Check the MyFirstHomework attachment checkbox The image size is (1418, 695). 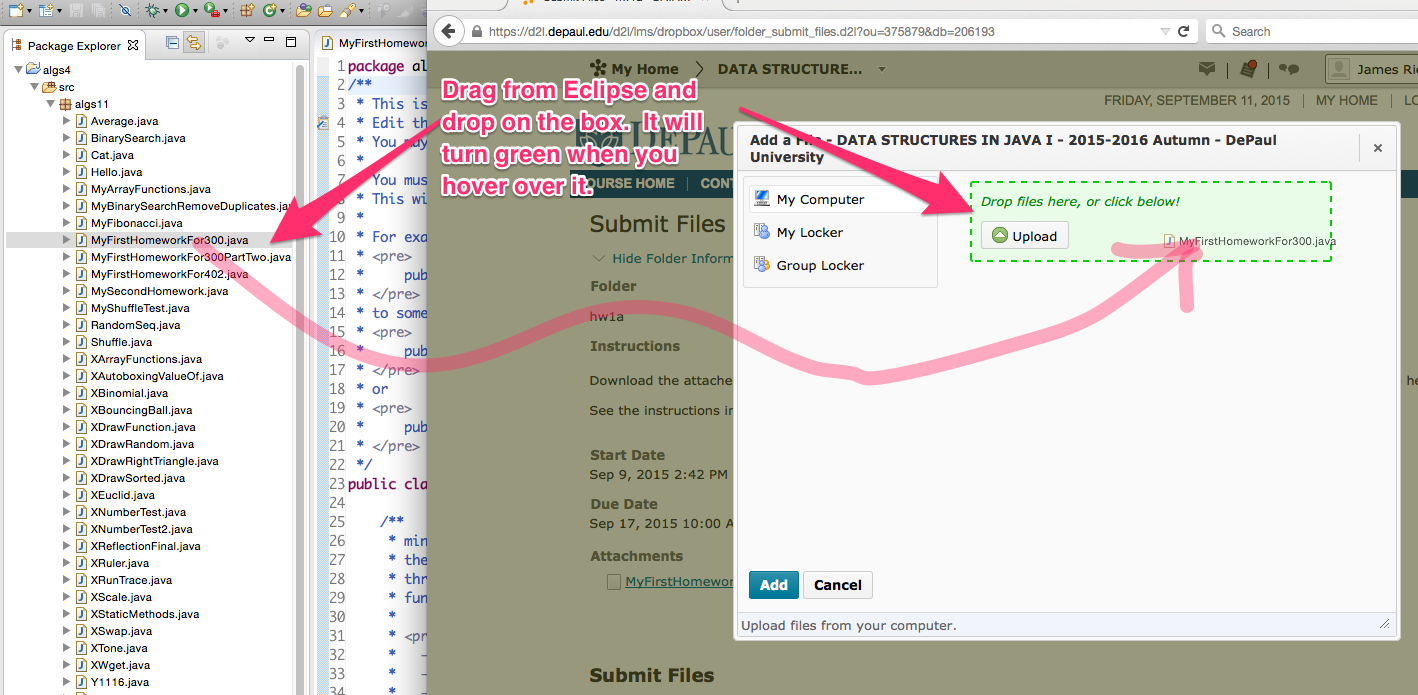(614, 582)
